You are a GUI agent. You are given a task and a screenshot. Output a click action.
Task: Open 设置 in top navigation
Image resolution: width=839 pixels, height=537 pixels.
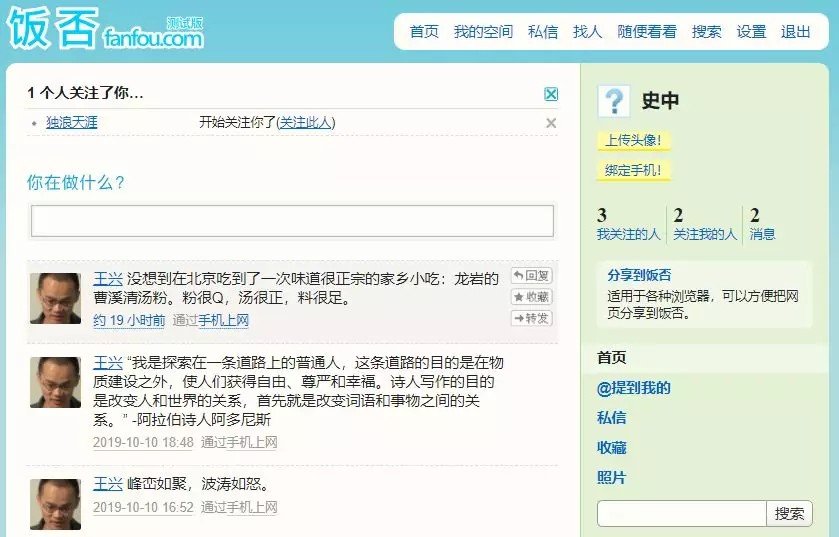(x=751, y=32)
